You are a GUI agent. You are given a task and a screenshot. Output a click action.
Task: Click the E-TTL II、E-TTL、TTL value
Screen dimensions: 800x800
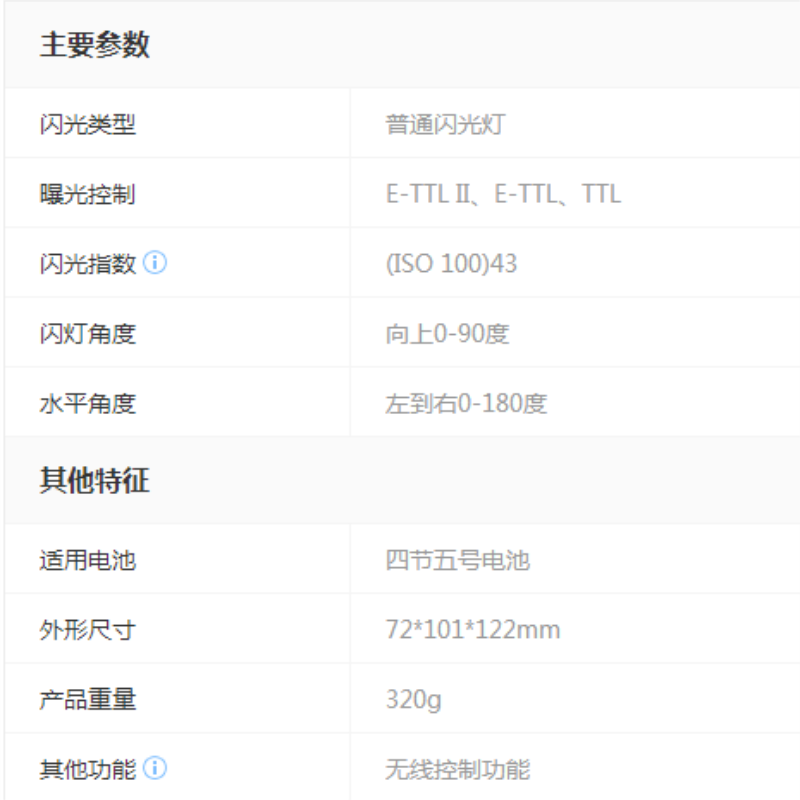[503, 194]
